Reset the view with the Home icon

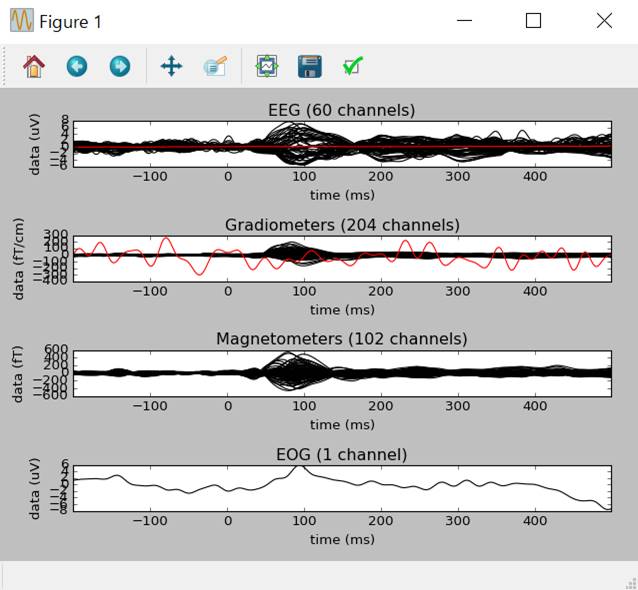34,67
